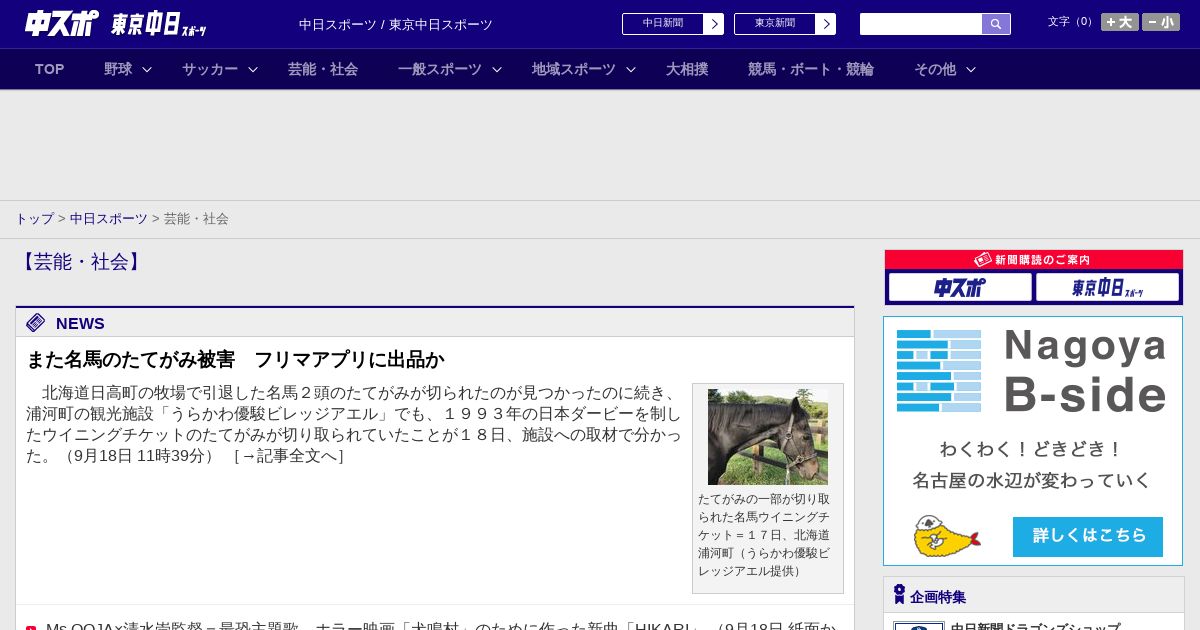Click ［→記事全文へ］ link
Screen dimensions: 1200x630
coord(288,456)
